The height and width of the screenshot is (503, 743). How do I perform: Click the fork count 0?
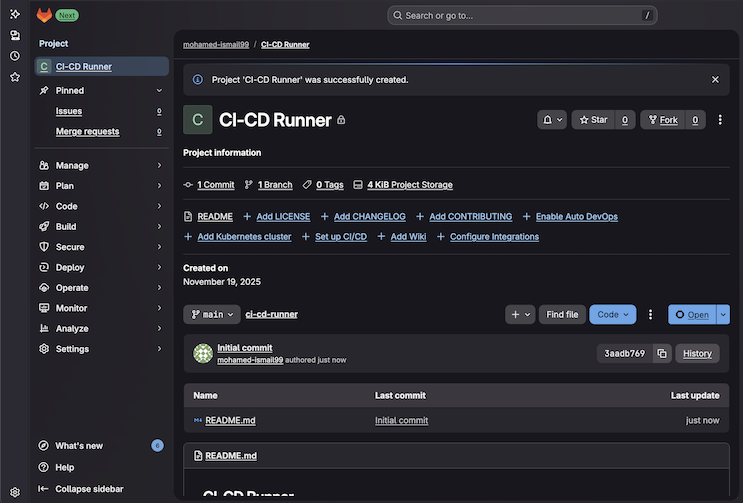(695, 120)
